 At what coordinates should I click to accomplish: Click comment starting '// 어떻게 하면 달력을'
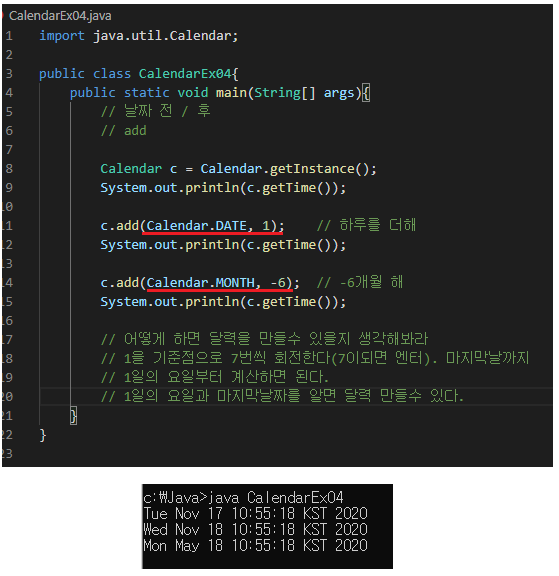pyautogui.click(x=264, y=339)
